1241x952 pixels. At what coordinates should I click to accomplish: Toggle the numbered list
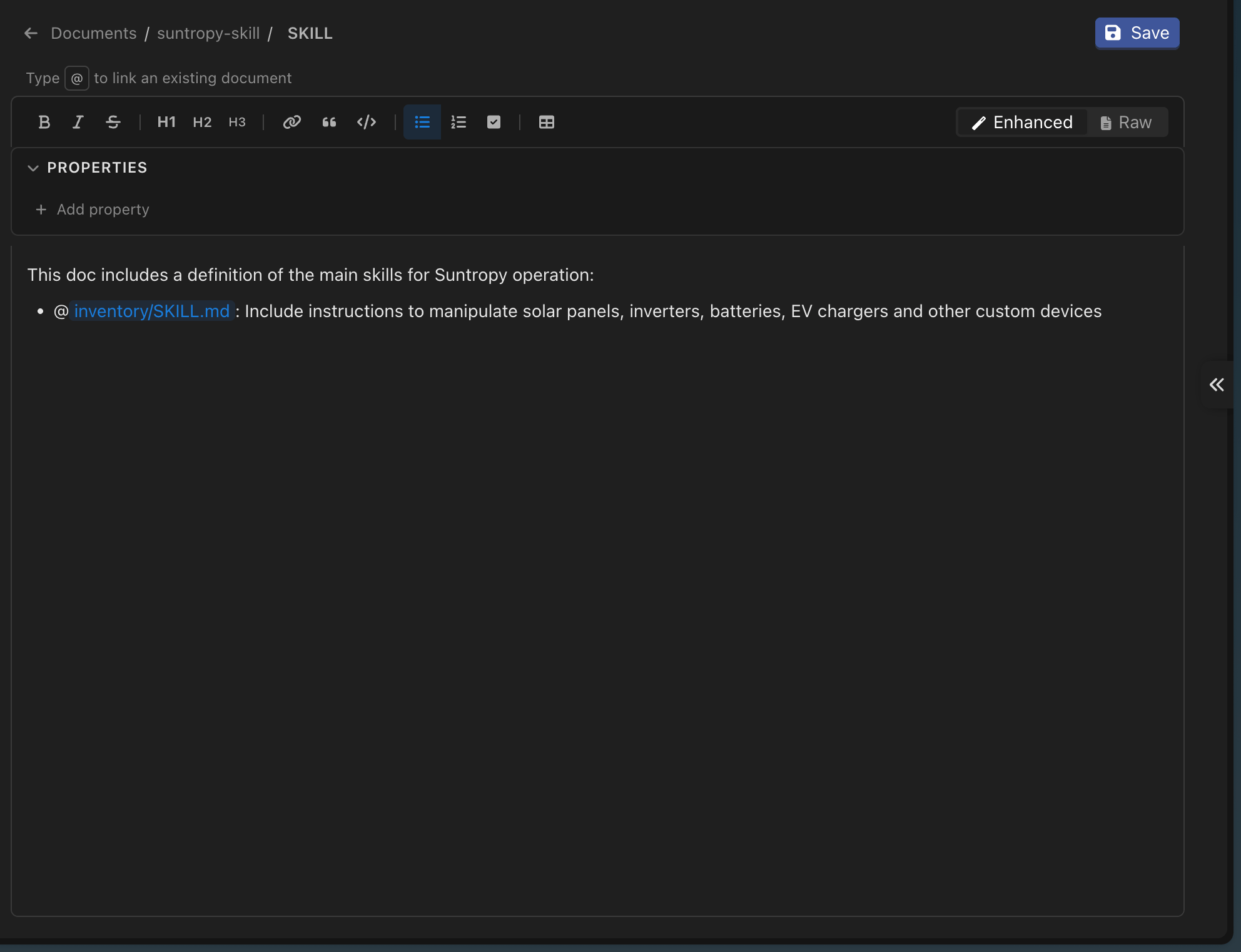458,122
